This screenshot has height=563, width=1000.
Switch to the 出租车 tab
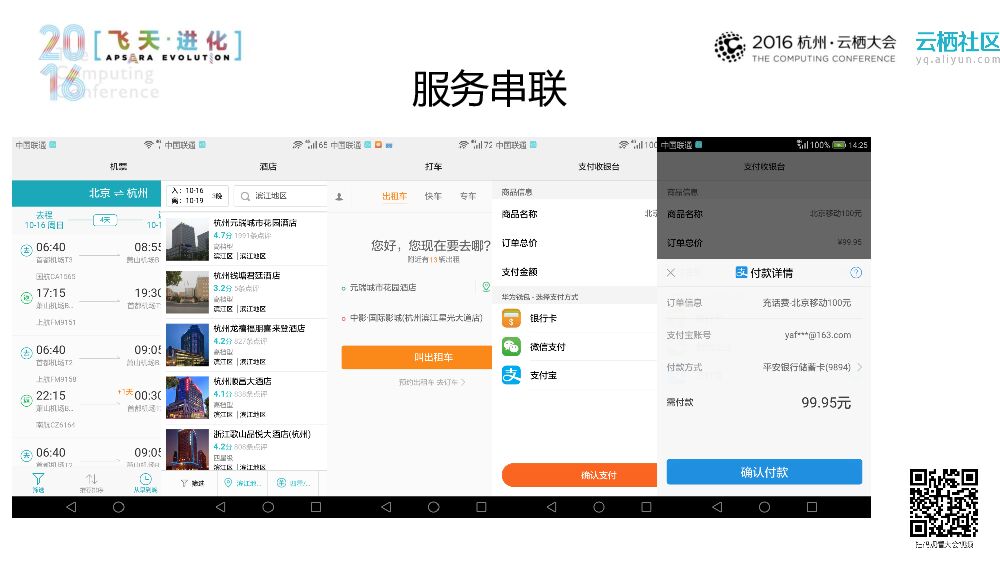click(x=395, y=196)
